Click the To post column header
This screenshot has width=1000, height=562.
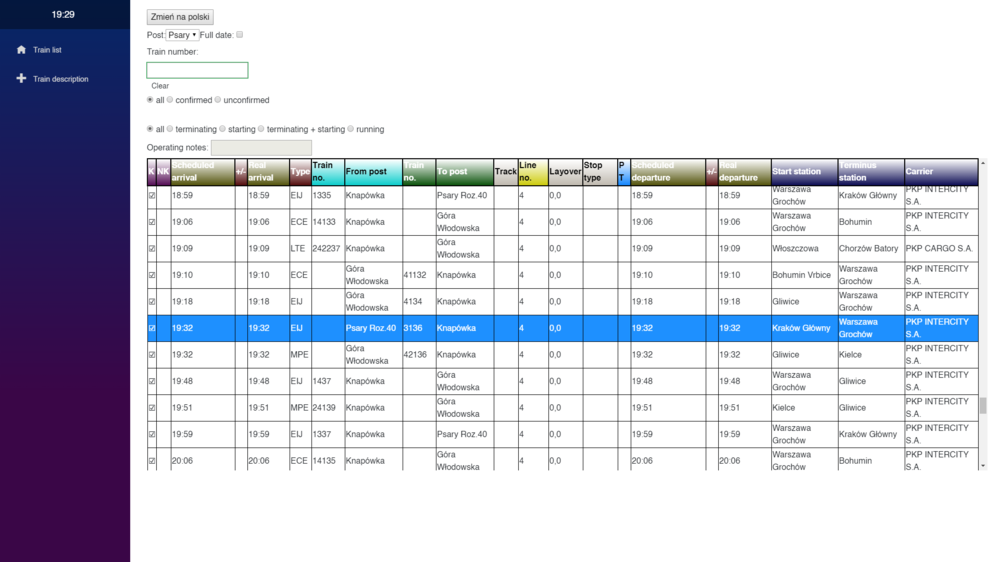pyautogui.click(x=464, y=172)
